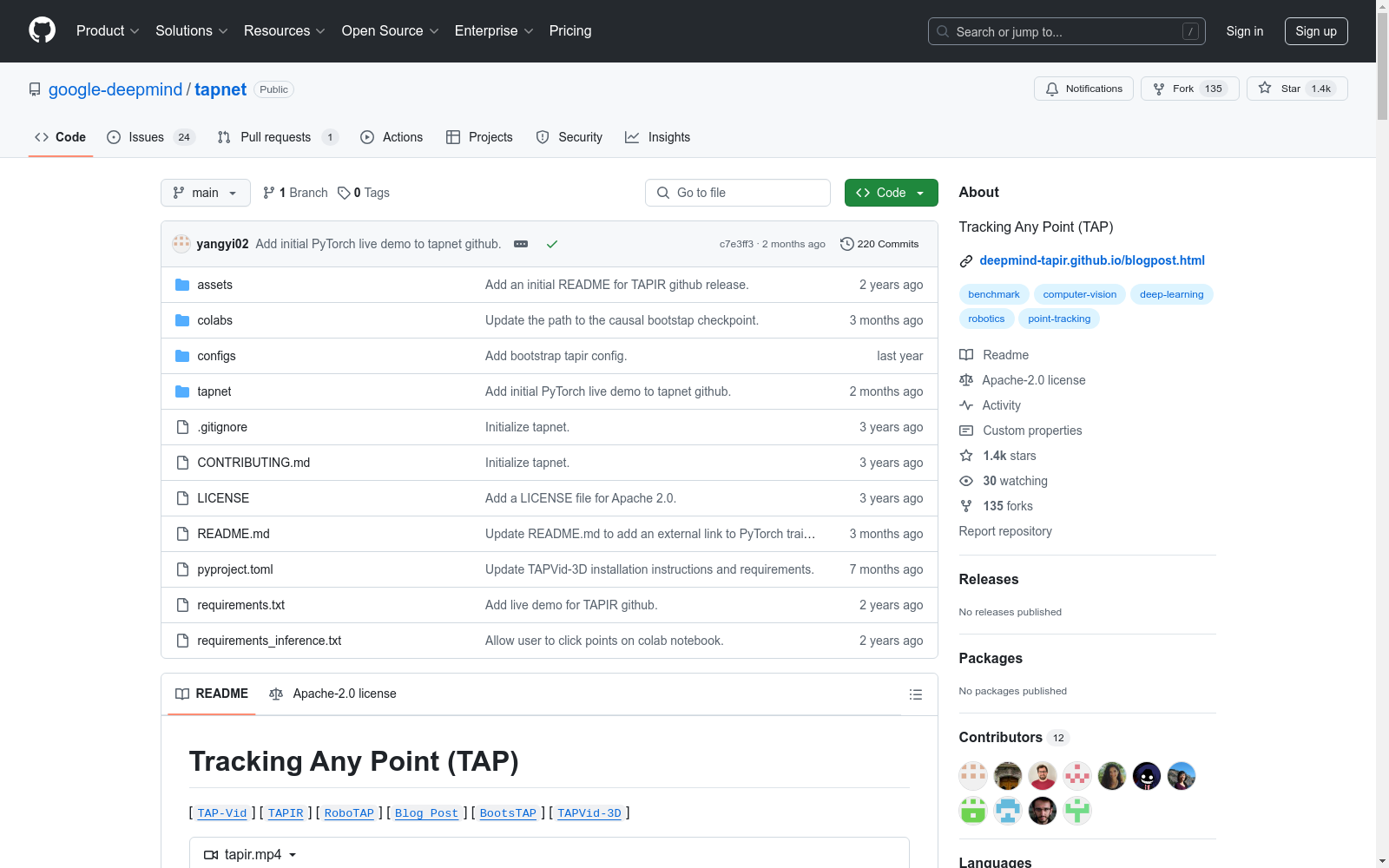This screenshot has height=868, width=1389.
Task: Click the first contributor avatar
Action: pos(973,776)
